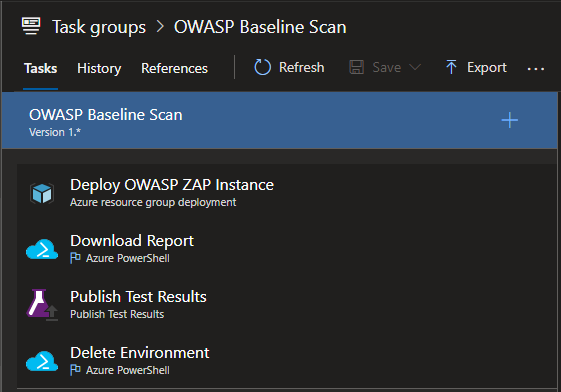Click the Export button label
The height and width of the screenshot is (392, 561).
[487, 68]
